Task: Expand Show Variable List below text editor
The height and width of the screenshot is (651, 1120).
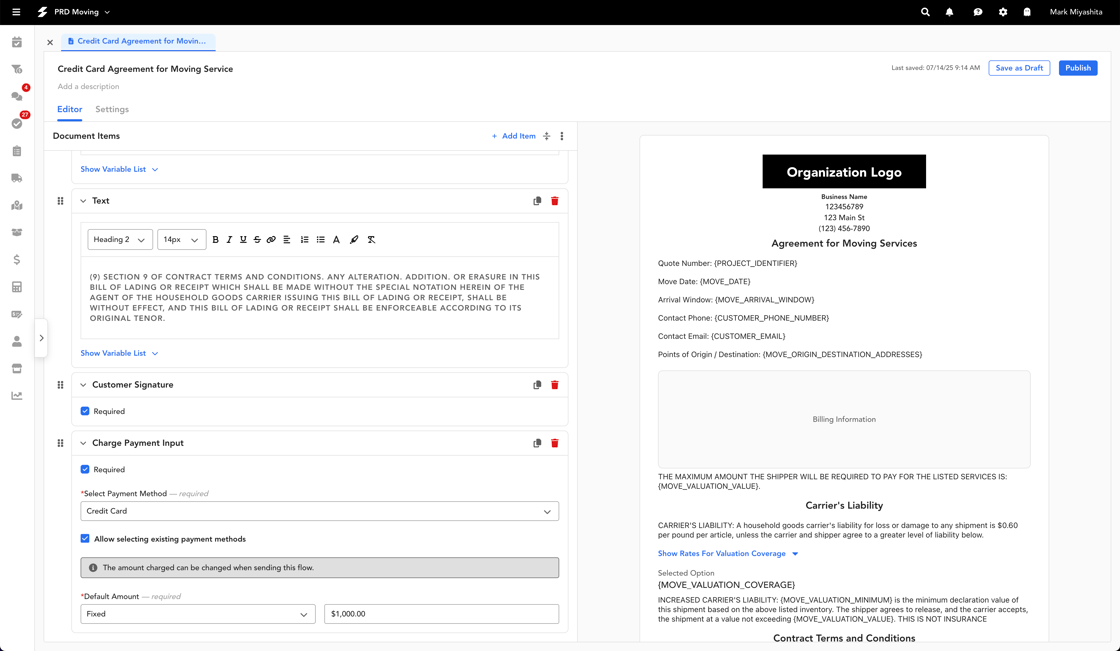Action: (x=119, y=353)
